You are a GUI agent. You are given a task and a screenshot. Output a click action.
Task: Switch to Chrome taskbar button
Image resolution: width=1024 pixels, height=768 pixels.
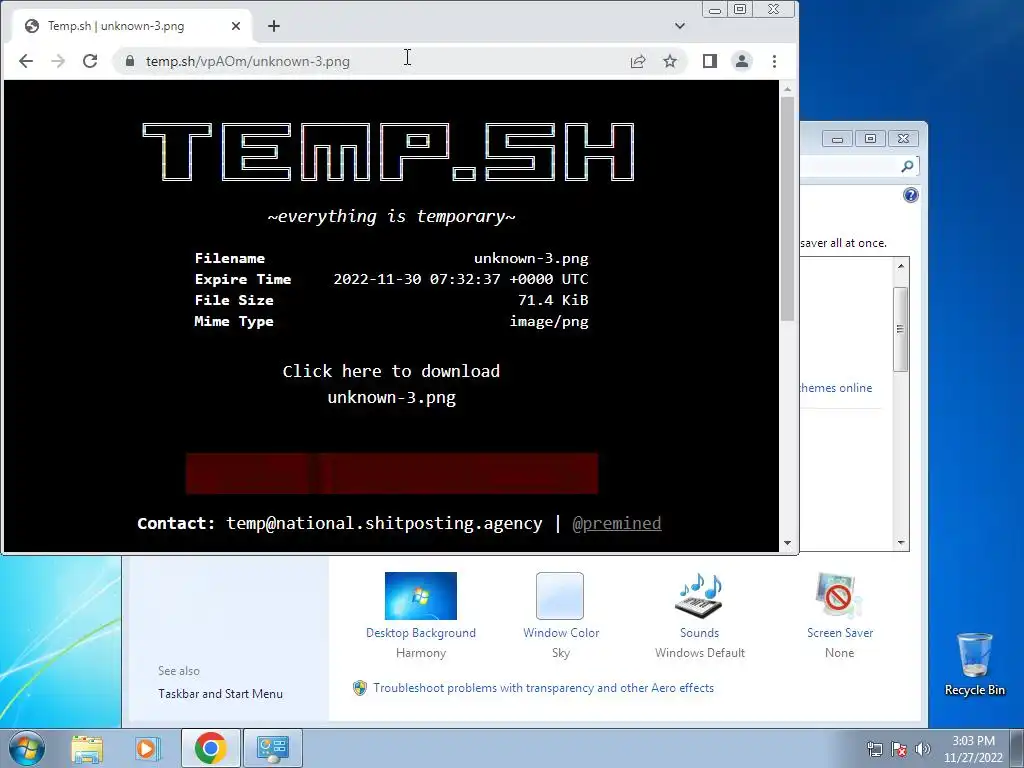210,748
